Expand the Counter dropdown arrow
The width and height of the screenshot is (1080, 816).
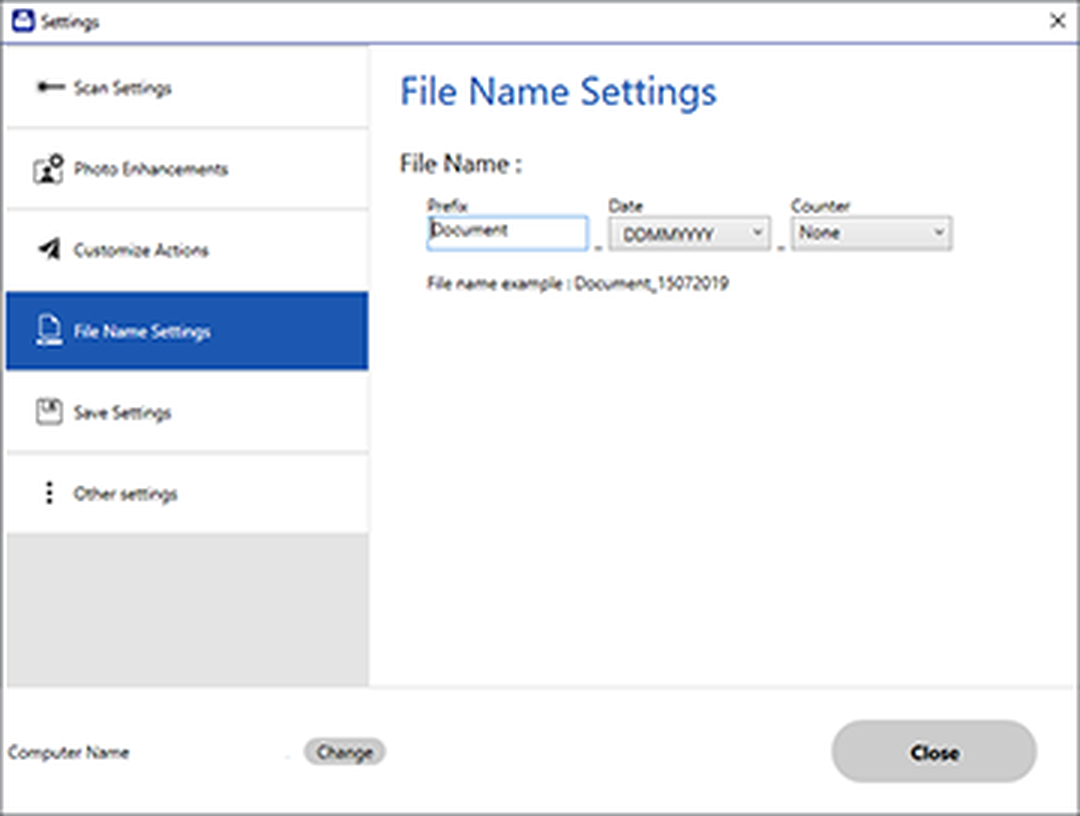pyautogui.click(x=939, y=232)
